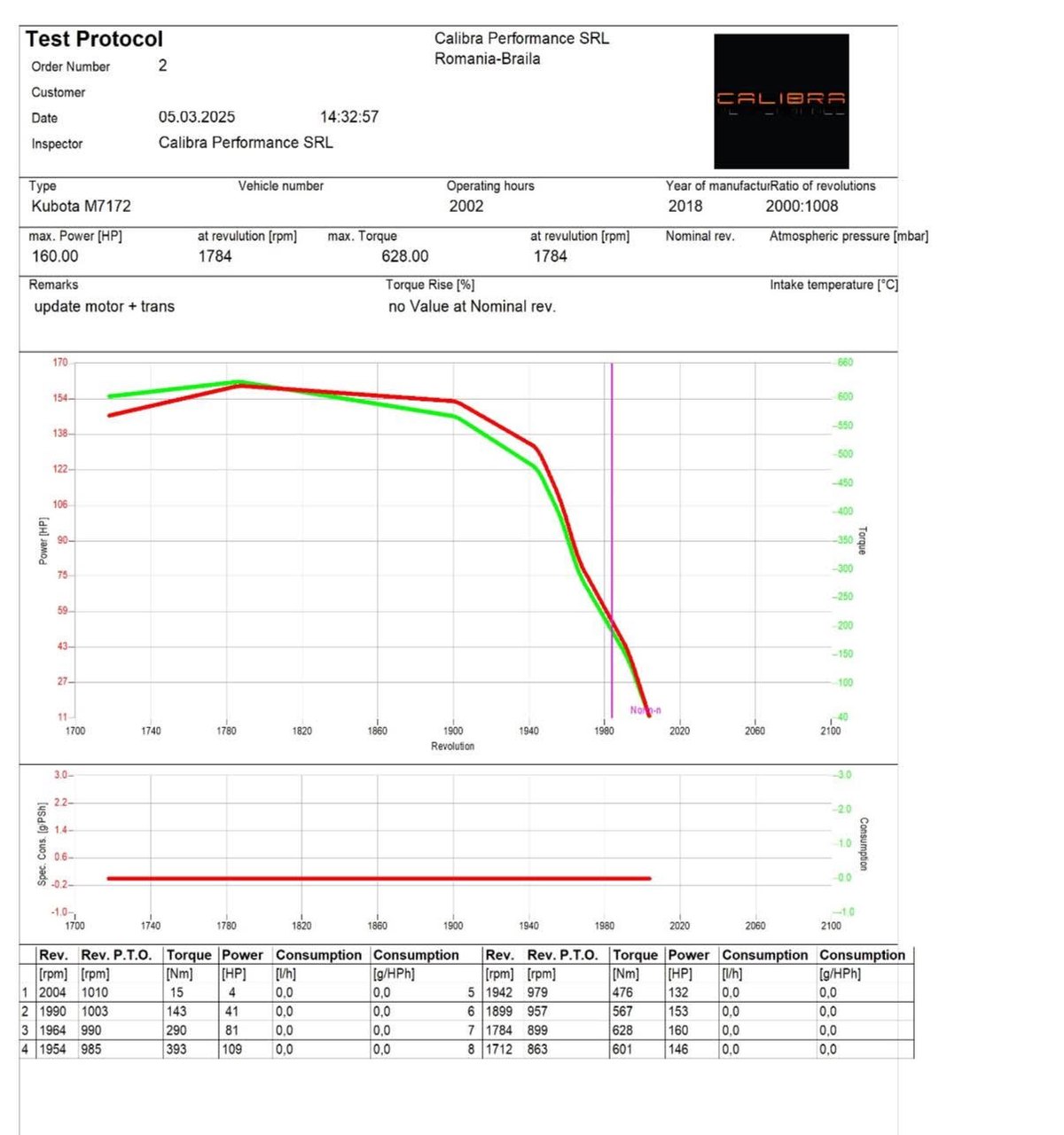Click 'no Value at Nominal rev.' text
The height and width of the screenshot is (1135, 1064).
(472, 307)
